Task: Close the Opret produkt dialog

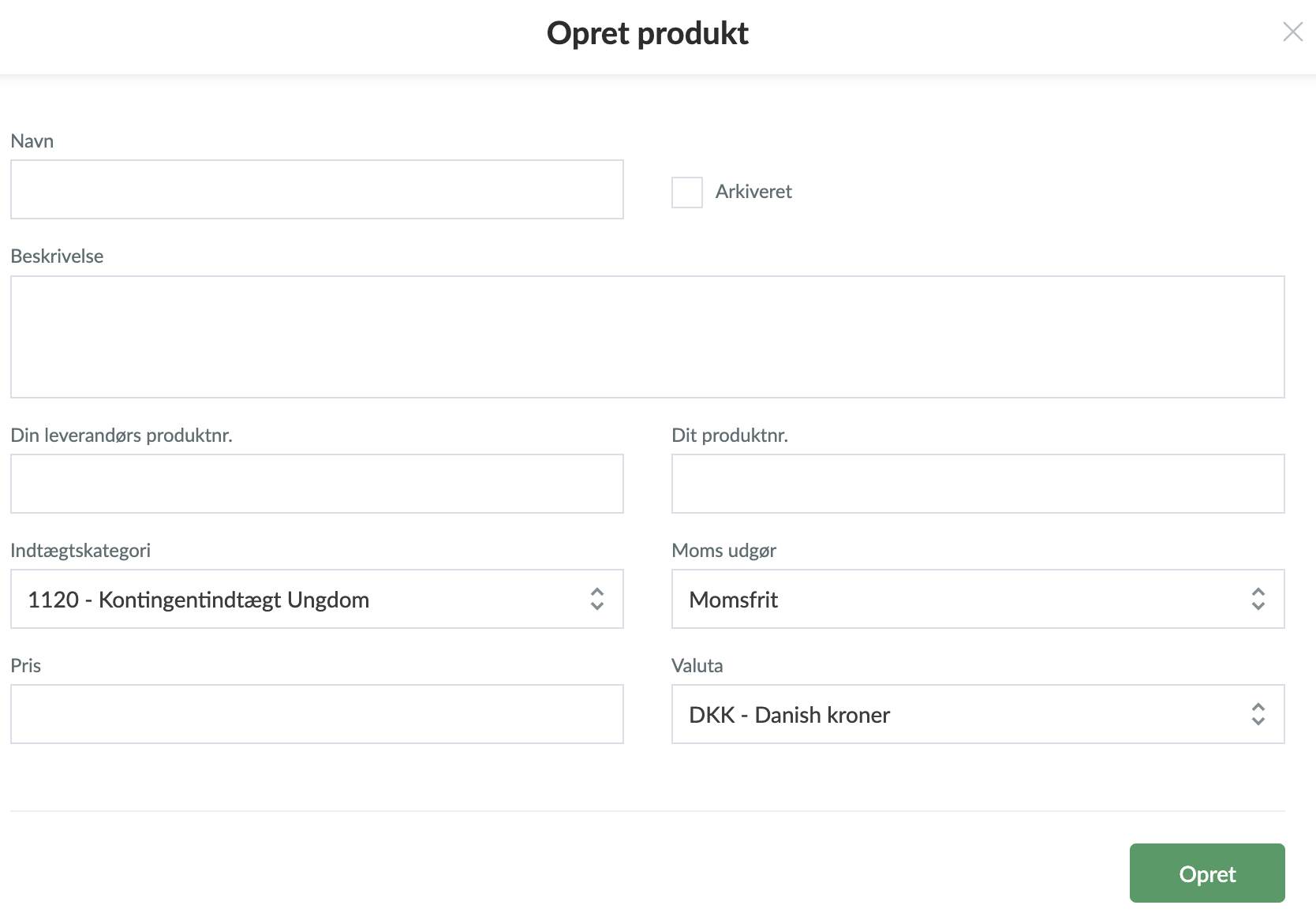Action: 1292,32
